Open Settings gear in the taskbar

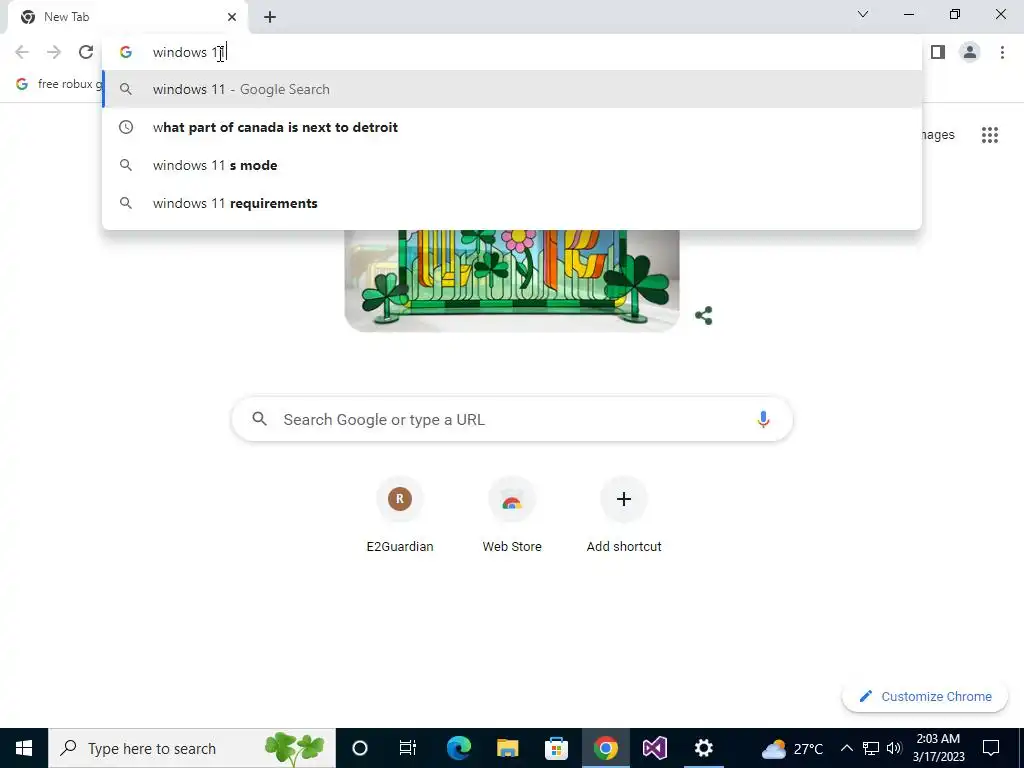click(703, 748)
